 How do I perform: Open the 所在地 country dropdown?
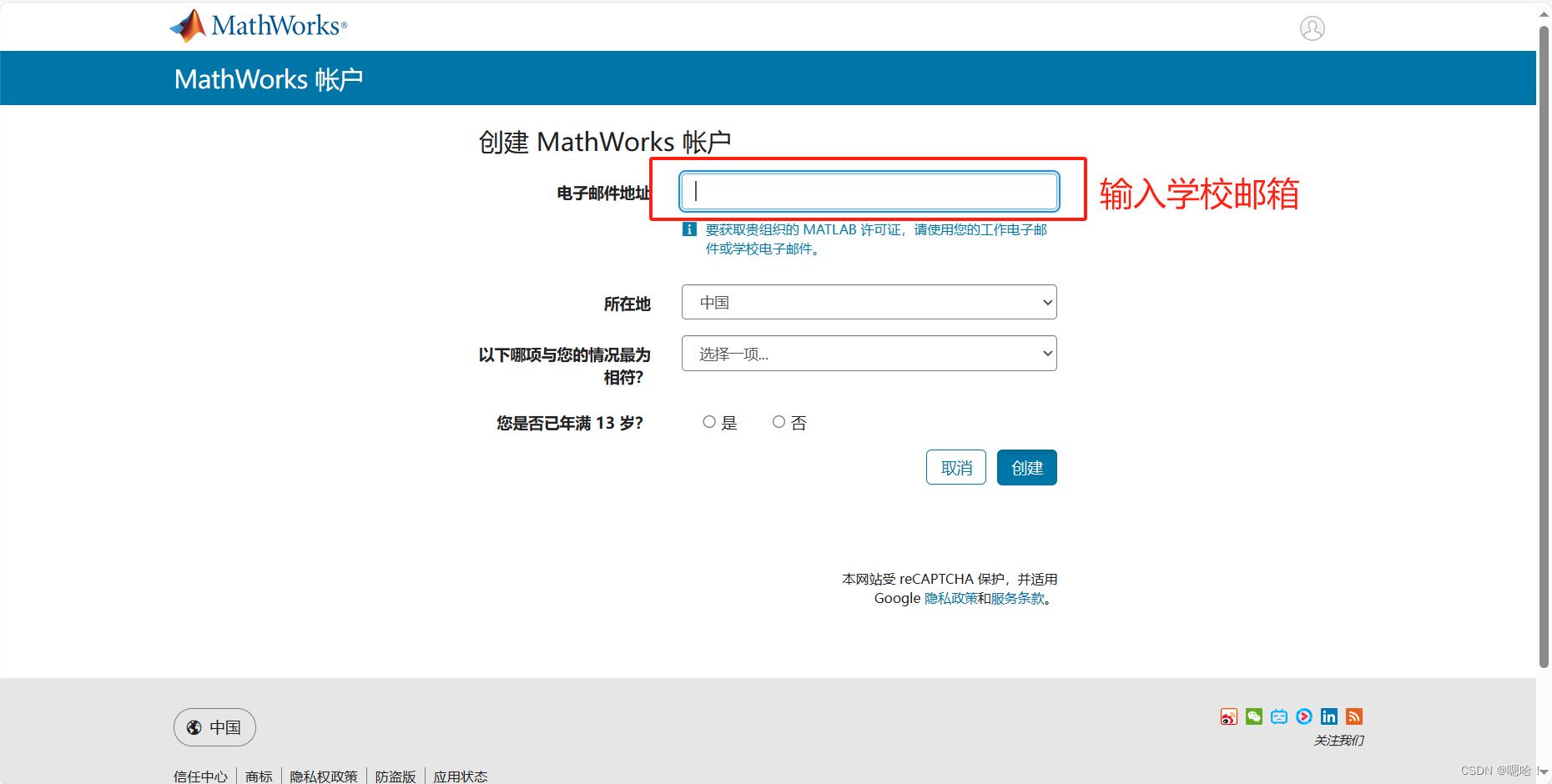click(869, 302)
